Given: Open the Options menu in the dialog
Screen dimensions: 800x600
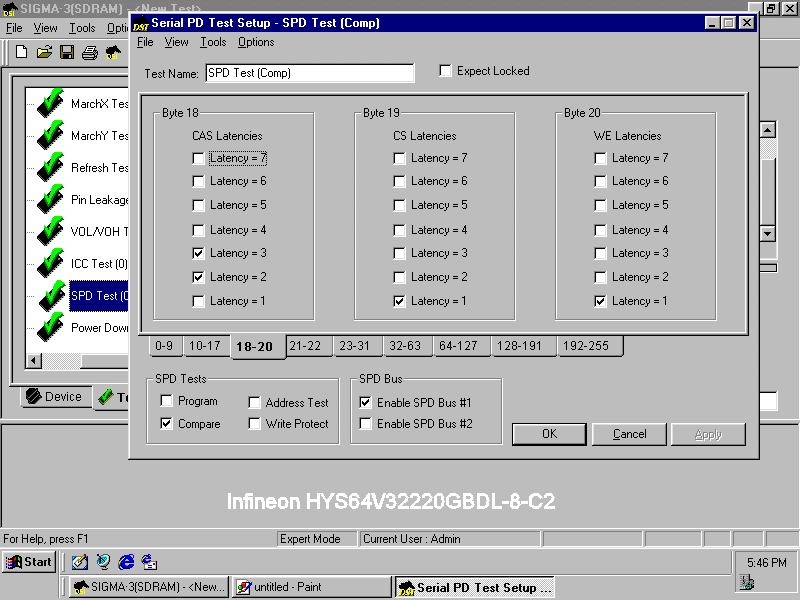Looking at the screenshot, I should click(256, 42).
